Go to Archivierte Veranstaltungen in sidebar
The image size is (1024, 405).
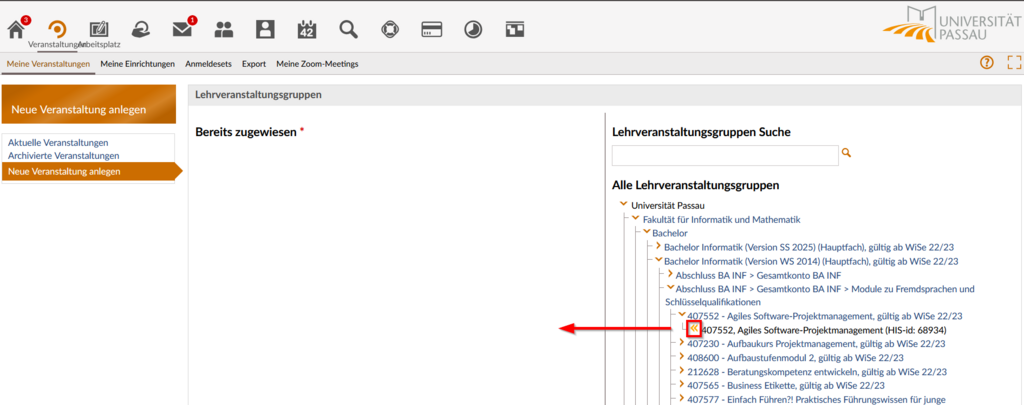point(64,155)
